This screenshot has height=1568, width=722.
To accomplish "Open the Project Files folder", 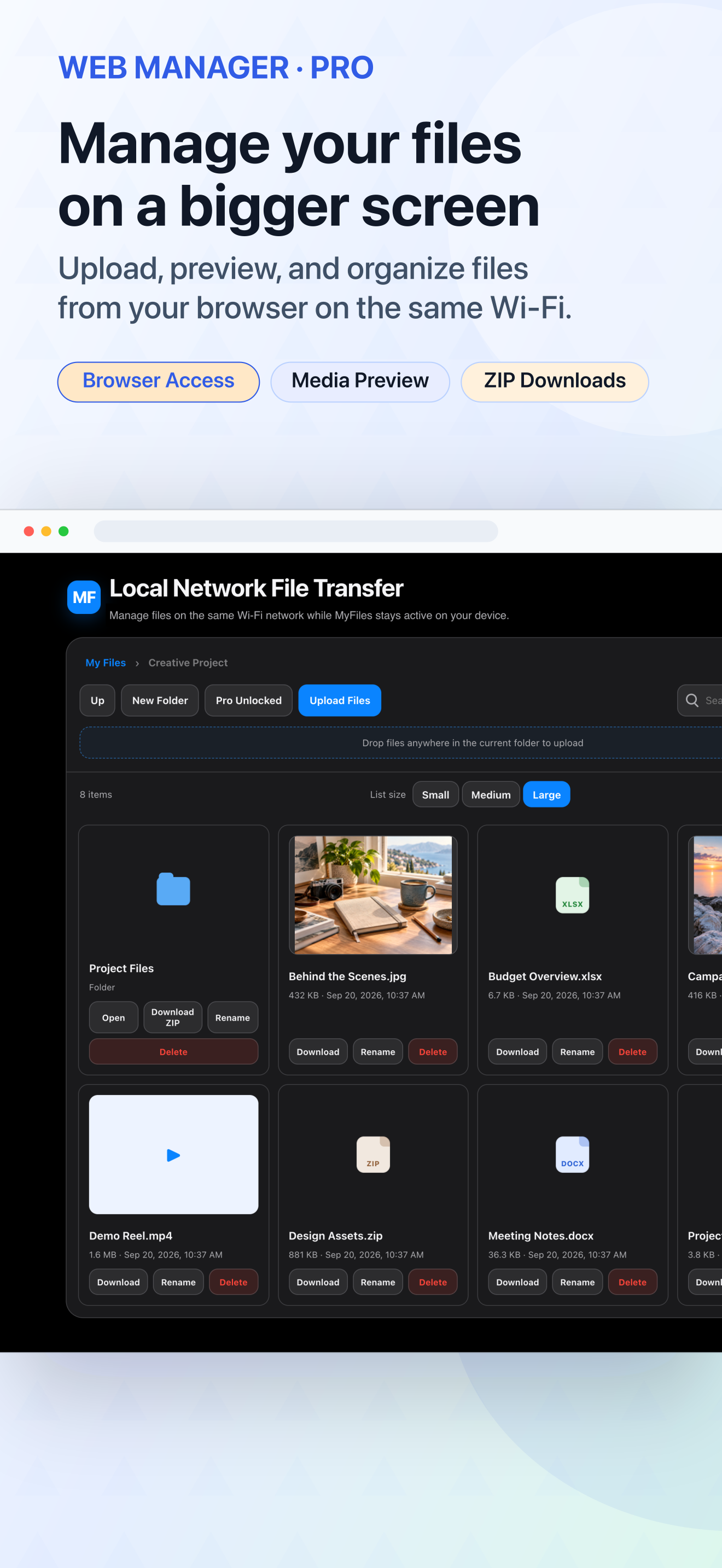I will pyautogui.click(x=113, y=1017).
